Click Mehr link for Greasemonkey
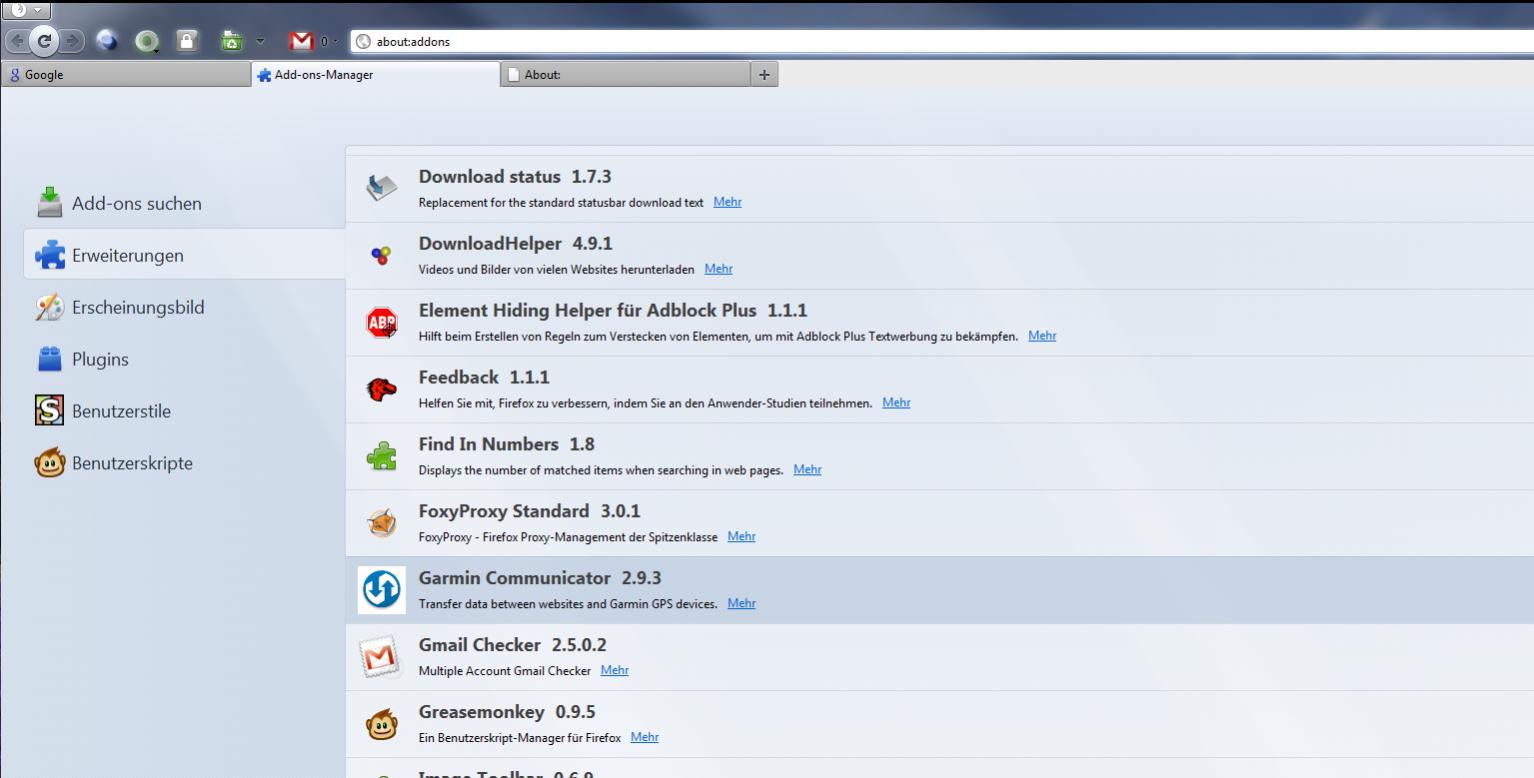 [x=644, y=738]
